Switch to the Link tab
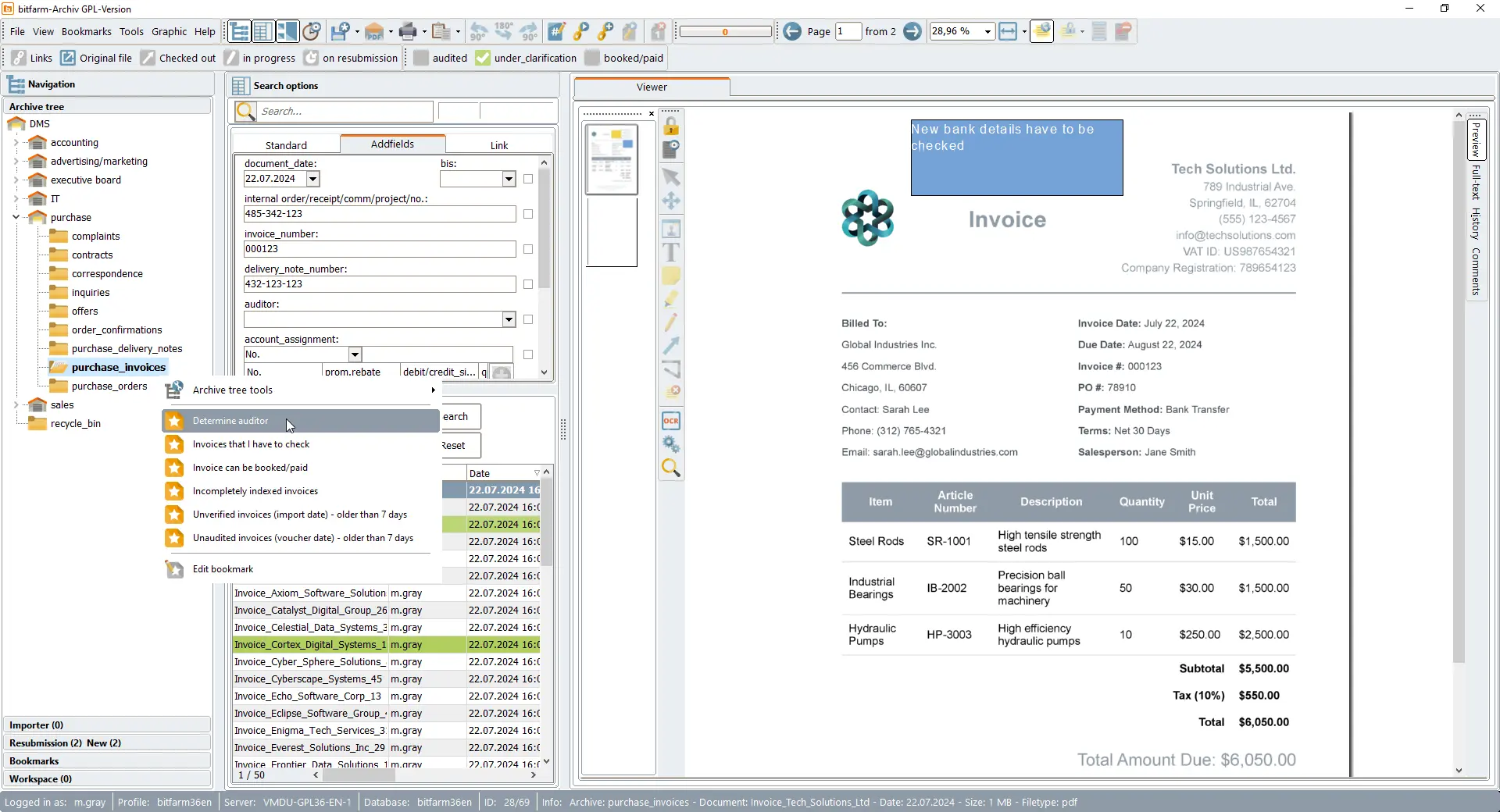Image resolution: width=1500 pixels, height=812 pixels. [x=498, y=145]
